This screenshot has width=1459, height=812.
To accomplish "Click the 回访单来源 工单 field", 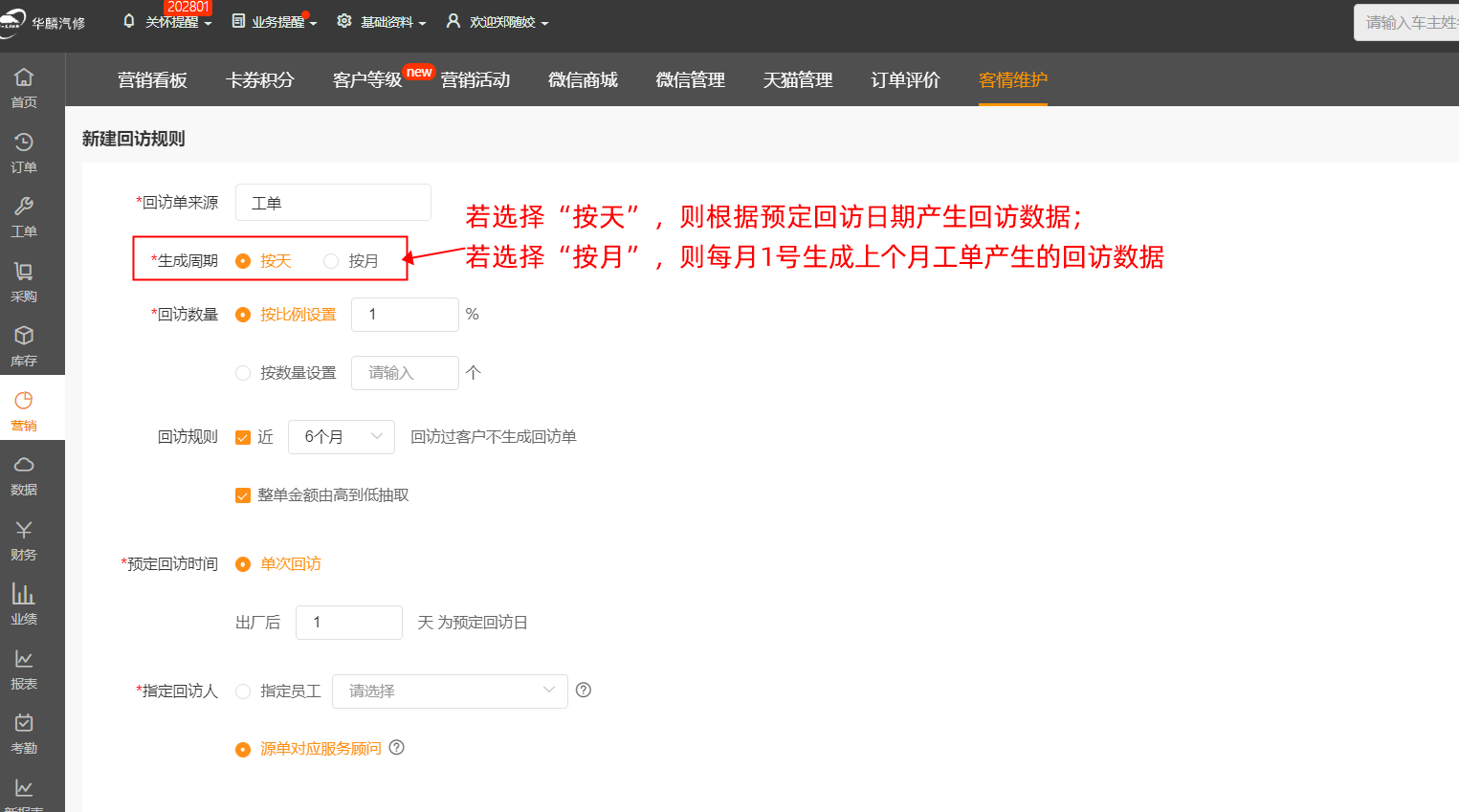I will point(333,202).
